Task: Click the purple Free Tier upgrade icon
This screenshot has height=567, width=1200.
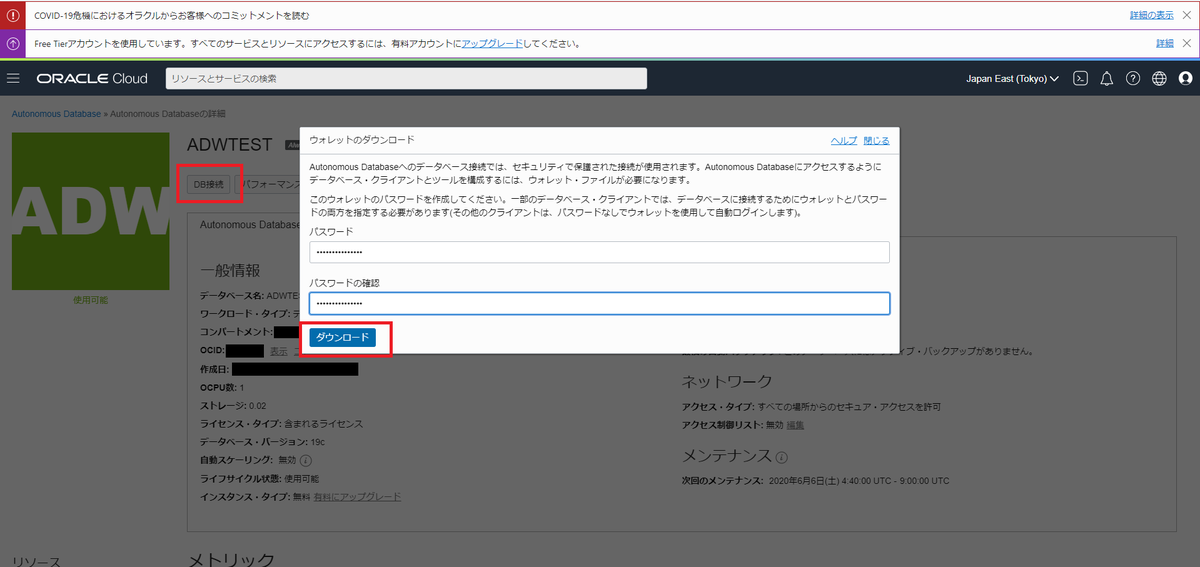Action: 13,44
